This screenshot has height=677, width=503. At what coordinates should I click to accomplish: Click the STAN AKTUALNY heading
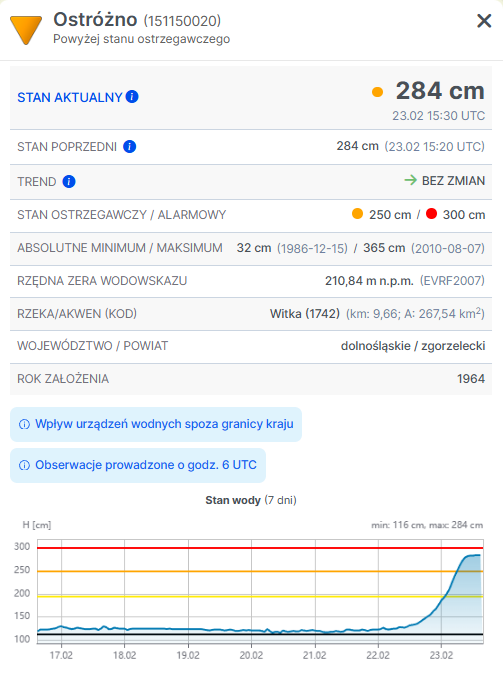(70, 97)
